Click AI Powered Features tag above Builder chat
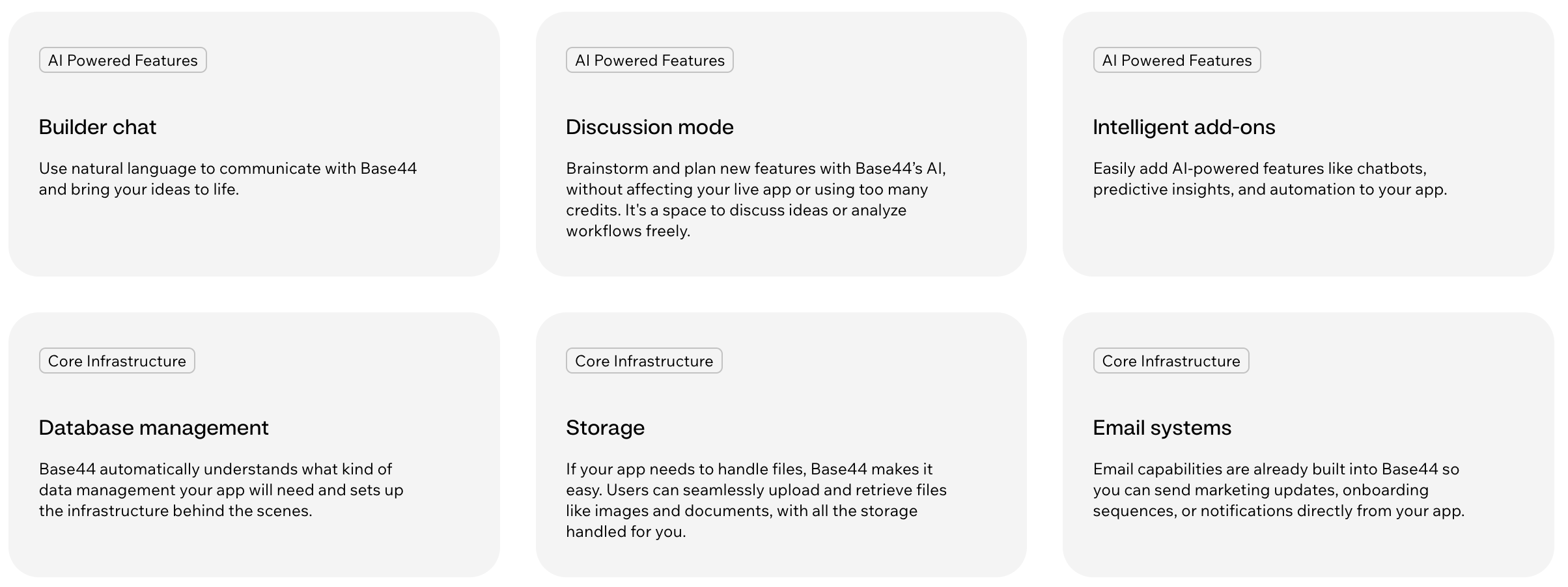 123,61
